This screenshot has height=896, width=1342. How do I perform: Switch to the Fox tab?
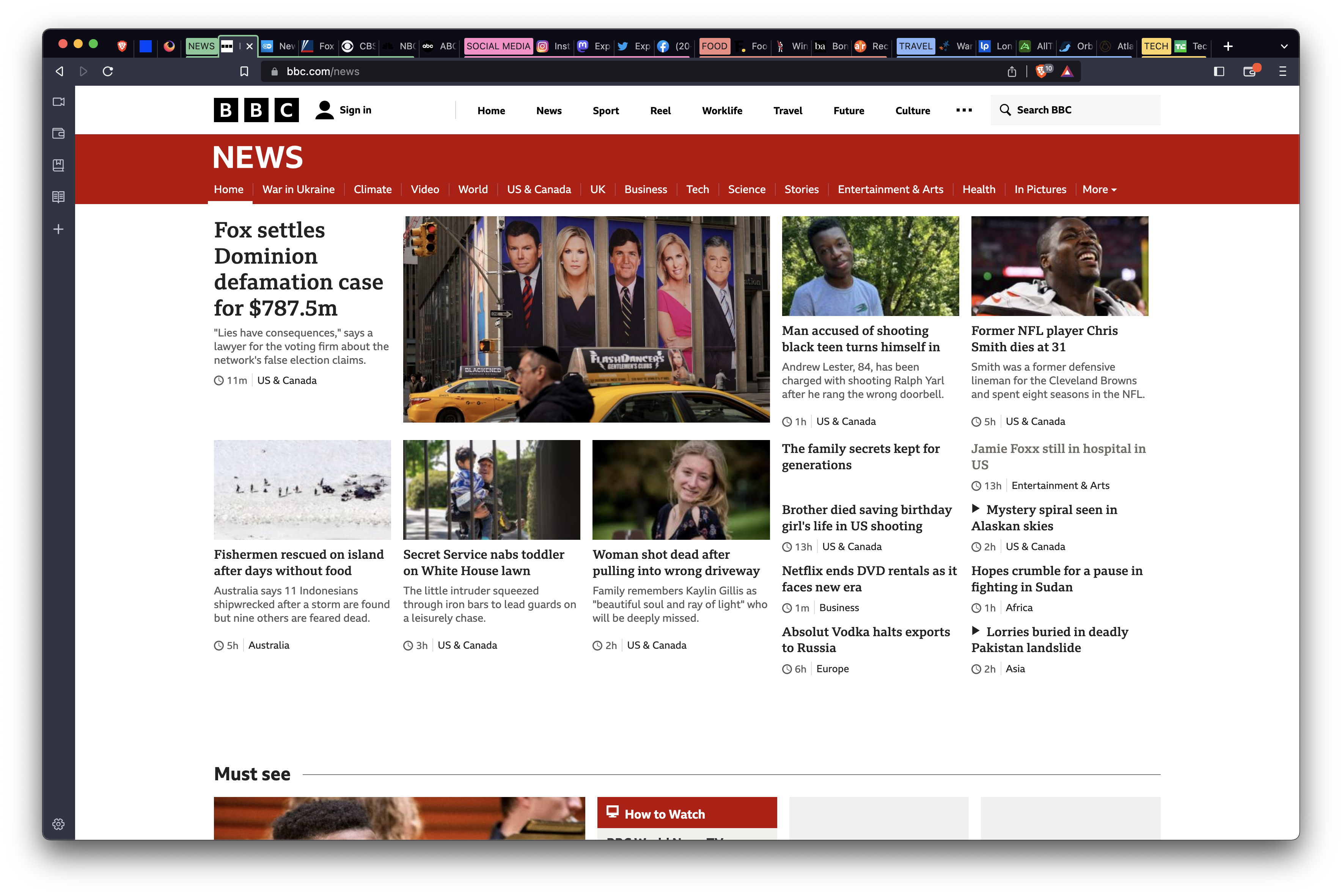(x=318, y=46)
